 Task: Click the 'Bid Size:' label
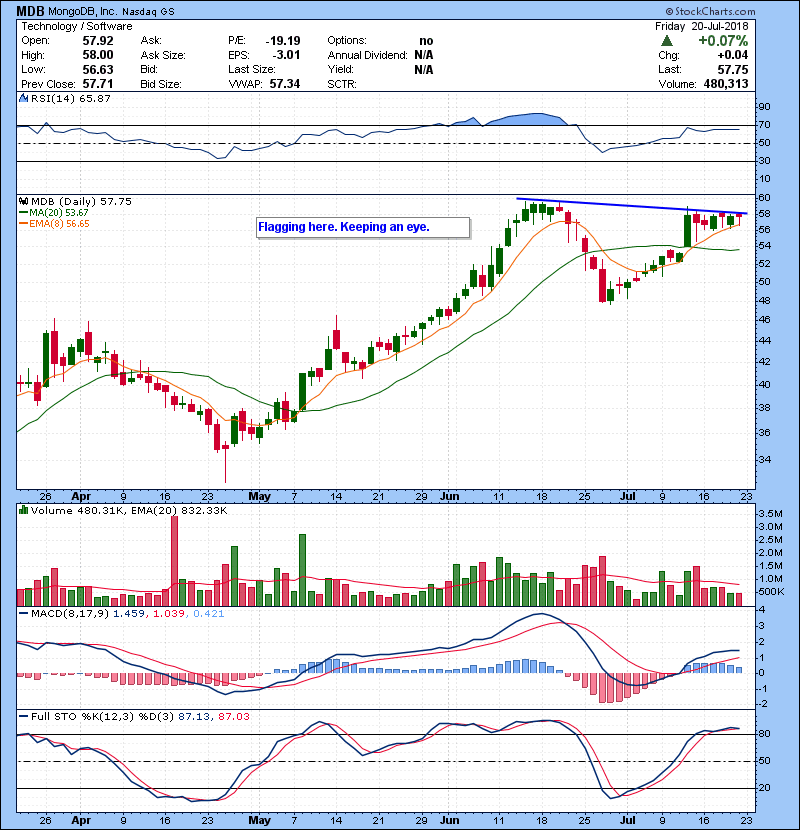click(161, 84)
